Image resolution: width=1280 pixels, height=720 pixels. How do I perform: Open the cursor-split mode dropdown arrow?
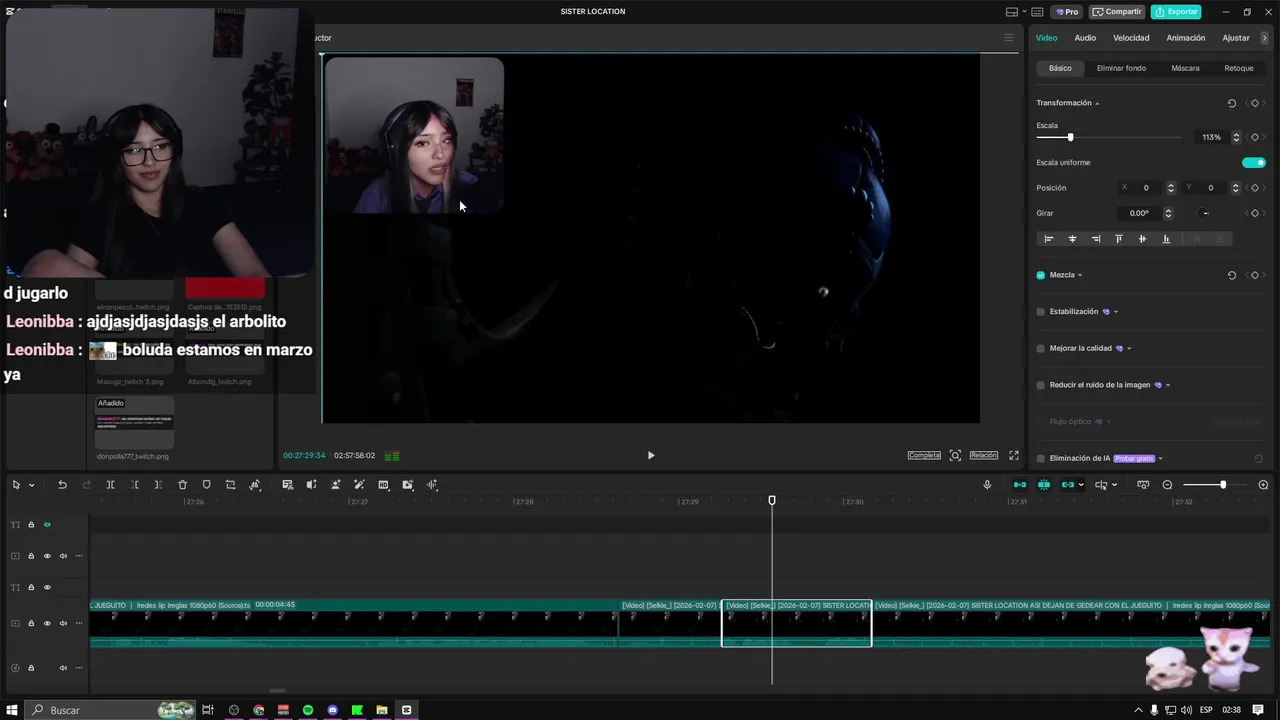pyautogui.click(x=1115, y=485)
